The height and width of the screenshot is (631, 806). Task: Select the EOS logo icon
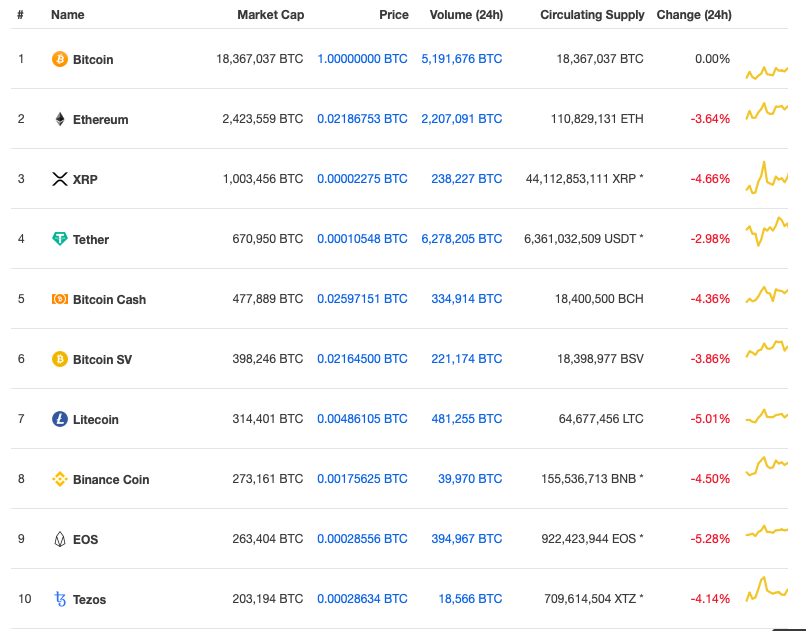pyautogui.click(x=59, y=538)
